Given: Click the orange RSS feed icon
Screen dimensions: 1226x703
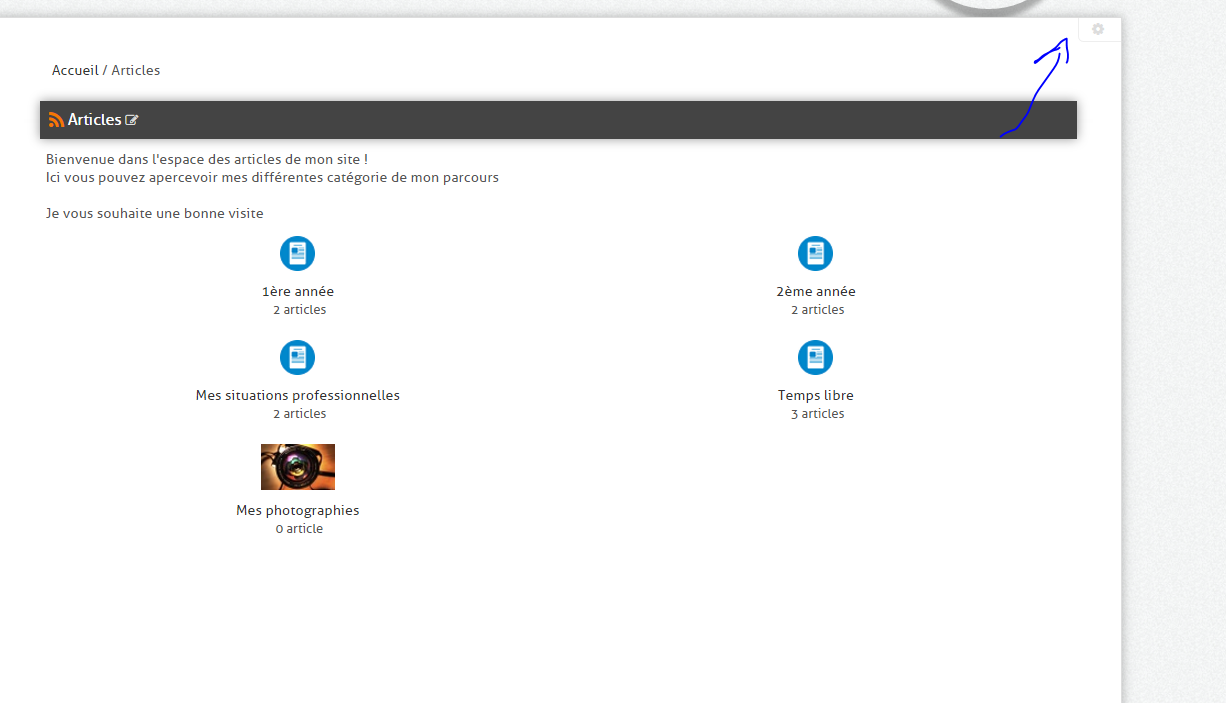Looking at the screenshot, I should [x=56, y=120].
